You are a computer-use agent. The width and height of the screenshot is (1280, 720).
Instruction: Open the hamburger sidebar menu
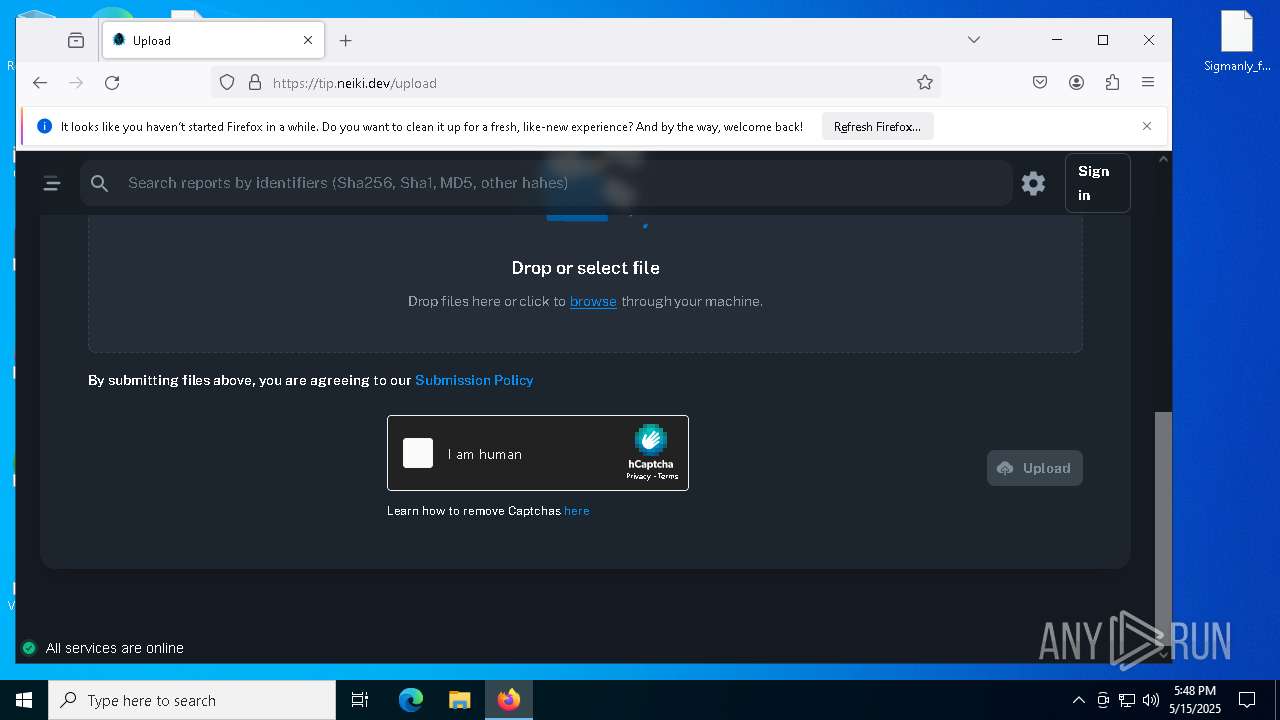[x=52, y=183]
